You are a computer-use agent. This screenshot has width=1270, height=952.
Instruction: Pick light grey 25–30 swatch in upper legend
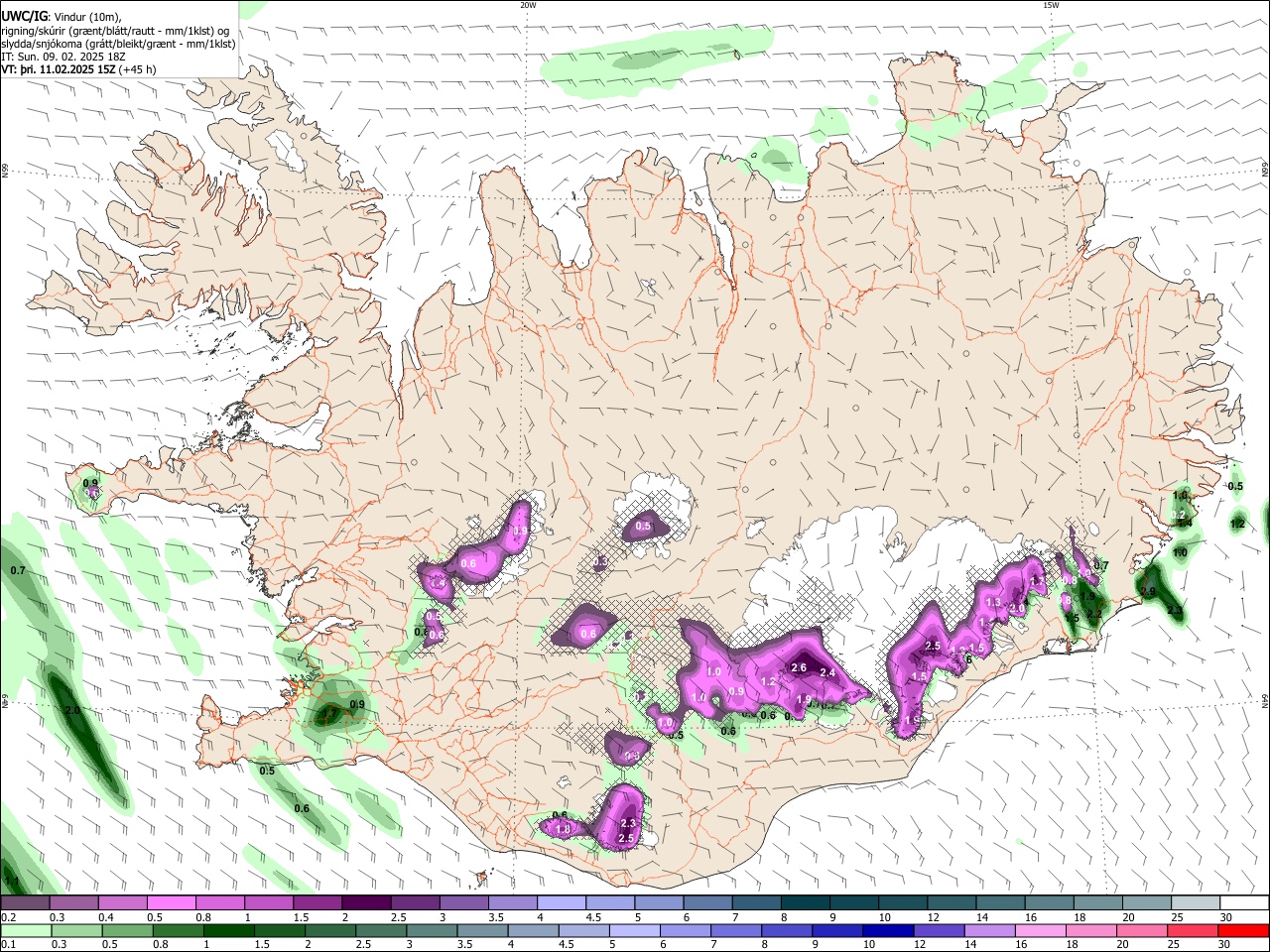(1194, 903)
